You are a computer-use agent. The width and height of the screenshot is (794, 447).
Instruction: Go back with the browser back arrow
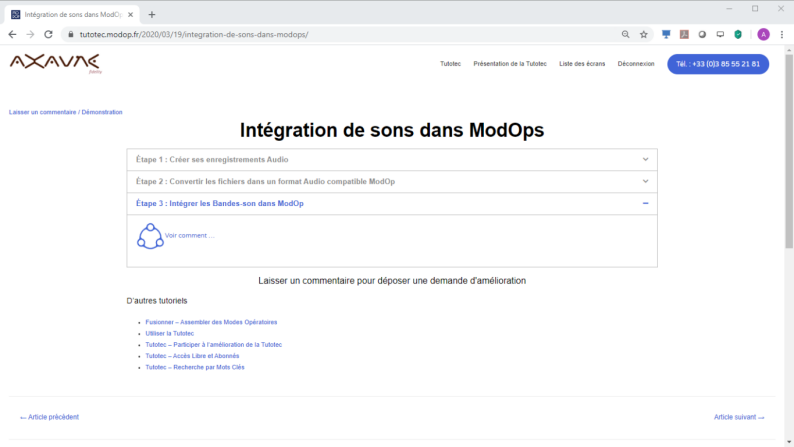(12, 34)
